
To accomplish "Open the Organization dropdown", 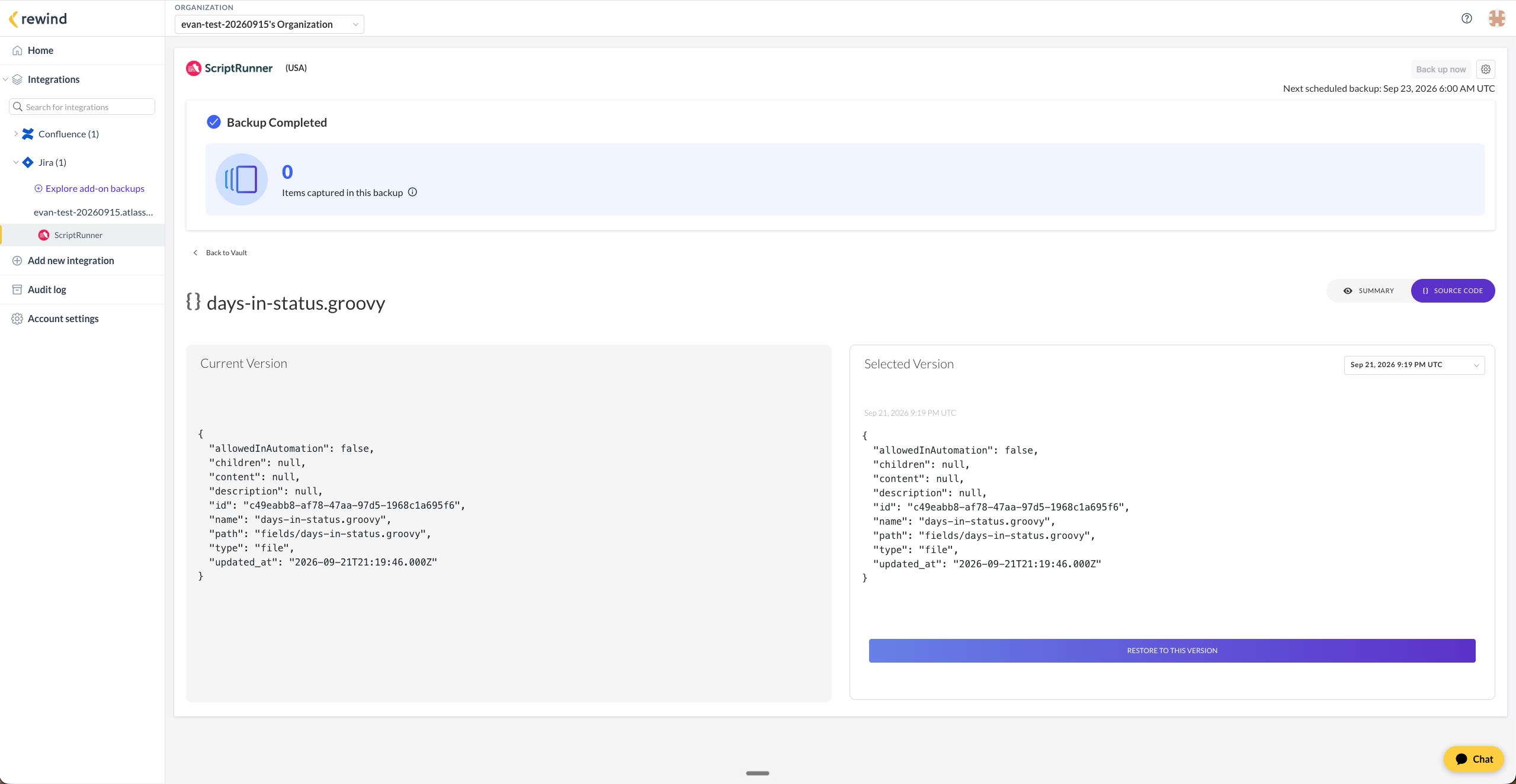I will coord(269,24).
